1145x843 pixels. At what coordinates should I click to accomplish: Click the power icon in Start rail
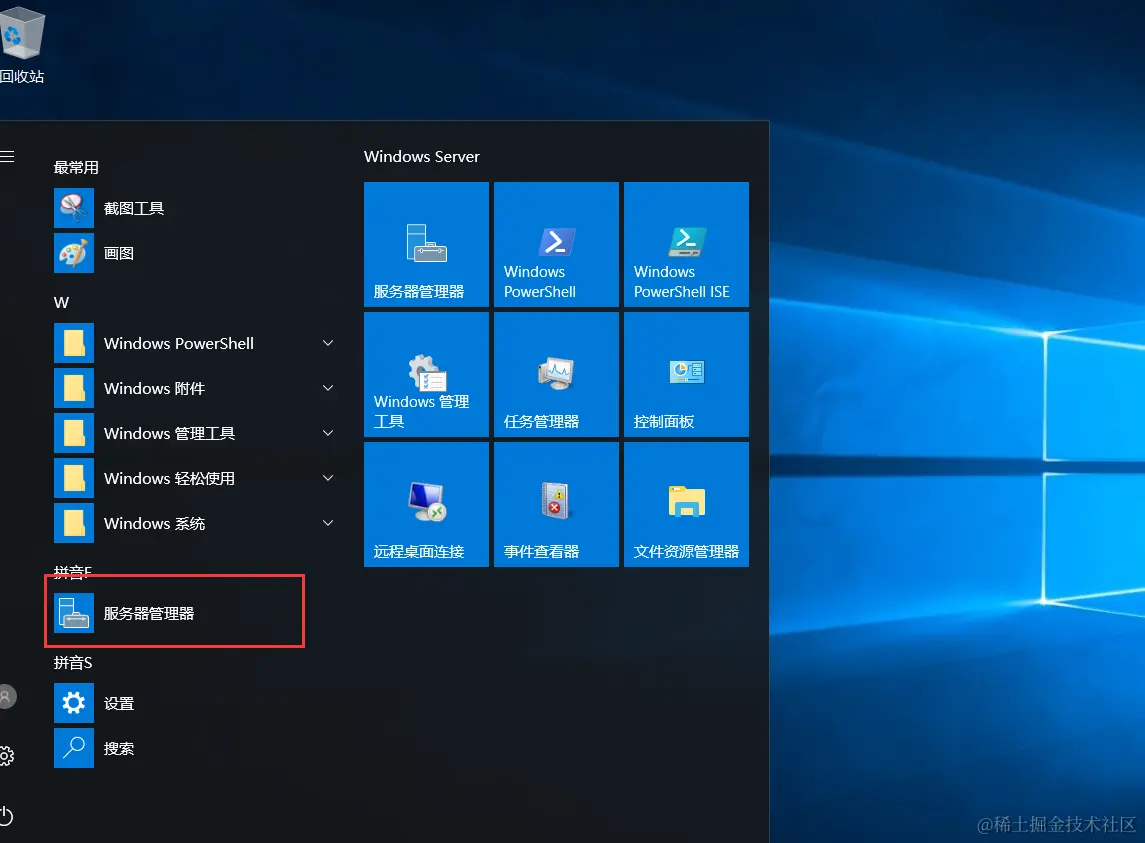click(x=6, y=815)
